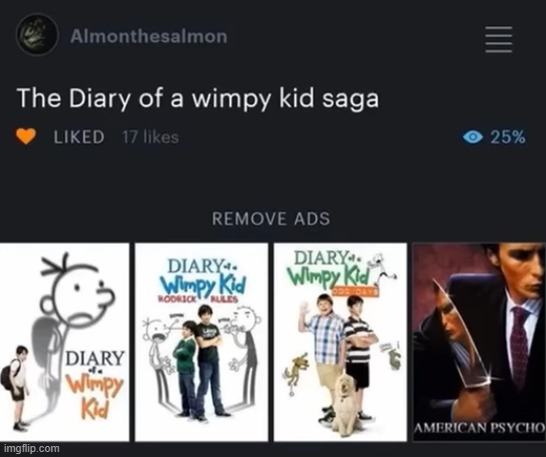
Task: Click the imgflip.com watermark
Action: [x=32, y=449]
